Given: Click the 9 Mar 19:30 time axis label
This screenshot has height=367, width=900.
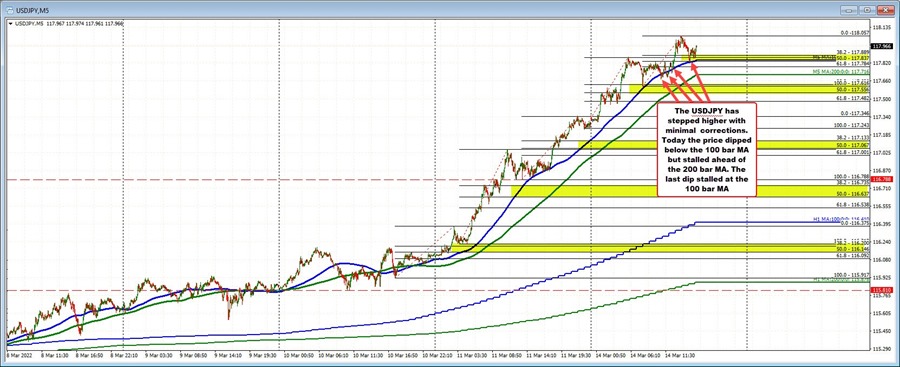Looking at the screenshot, I should click(x=263, y=355).
